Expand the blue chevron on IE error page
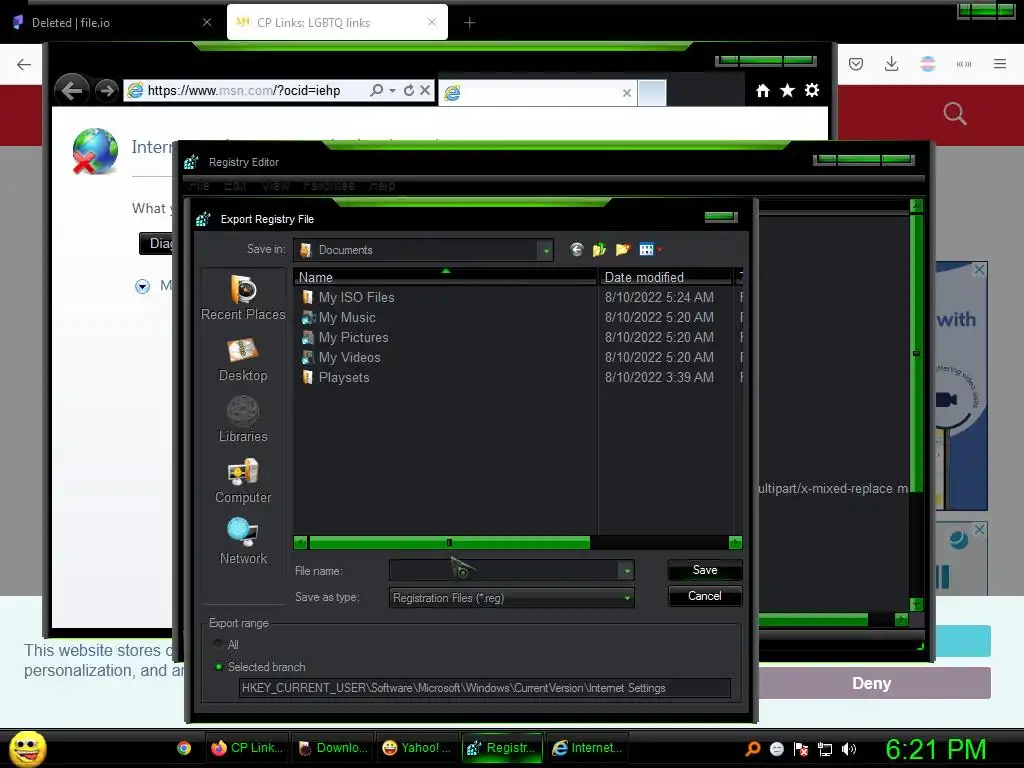 tap(142, 286)
